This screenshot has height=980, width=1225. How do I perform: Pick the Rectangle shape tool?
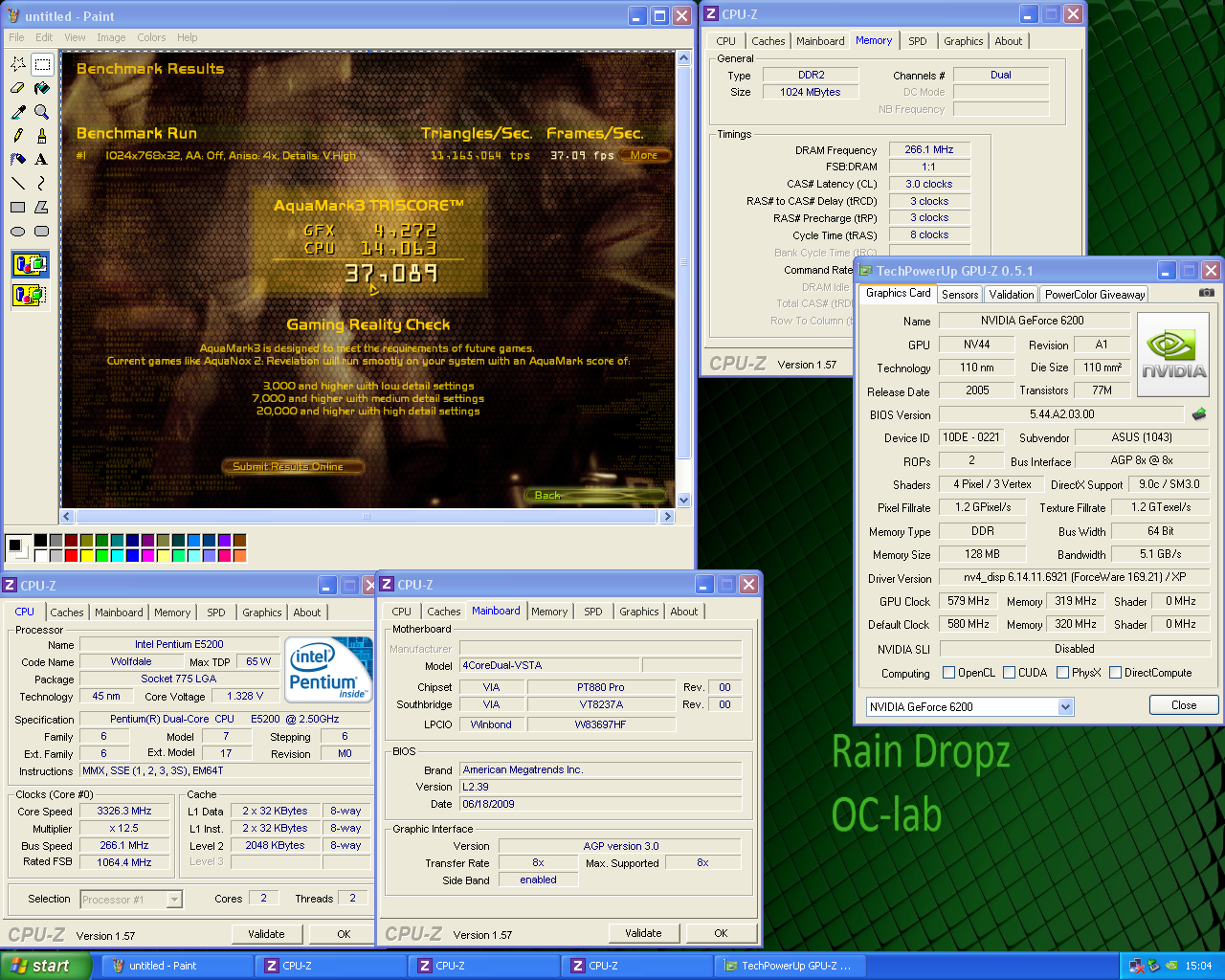[18, 207]
